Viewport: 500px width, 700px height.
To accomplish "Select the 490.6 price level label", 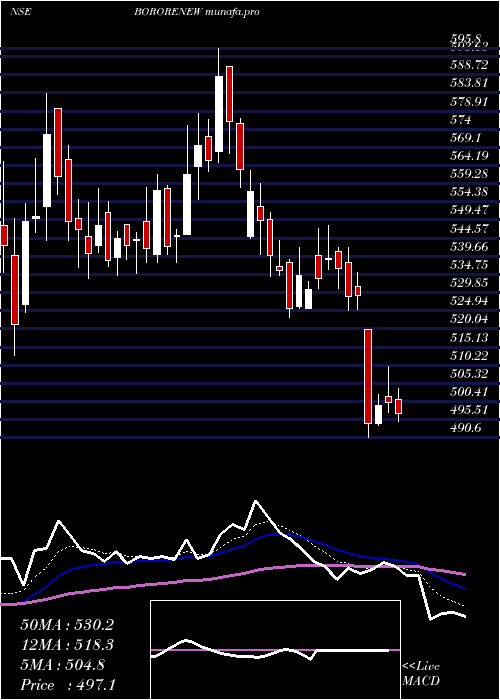I will 465,429.
